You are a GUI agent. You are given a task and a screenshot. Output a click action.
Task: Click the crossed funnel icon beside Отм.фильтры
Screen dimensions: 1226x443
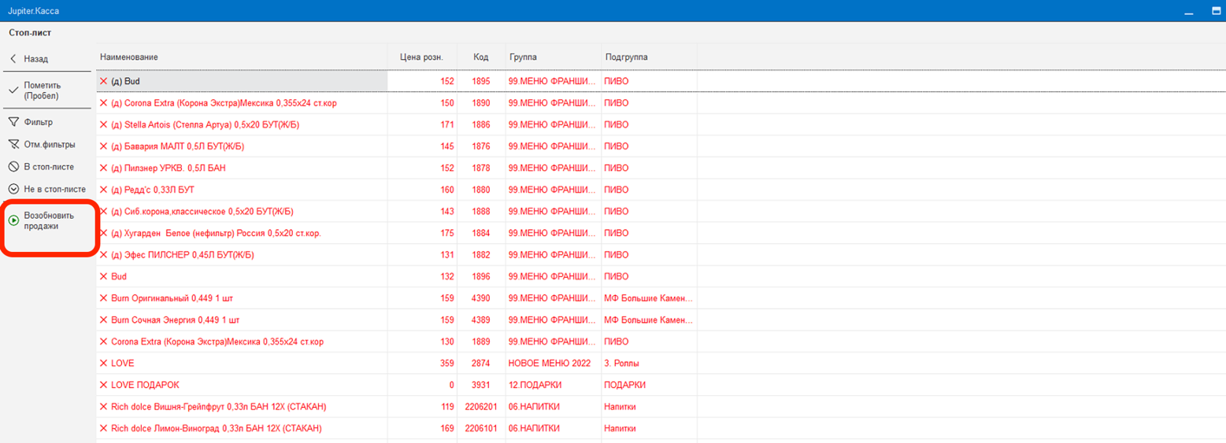tap(14, 144)
